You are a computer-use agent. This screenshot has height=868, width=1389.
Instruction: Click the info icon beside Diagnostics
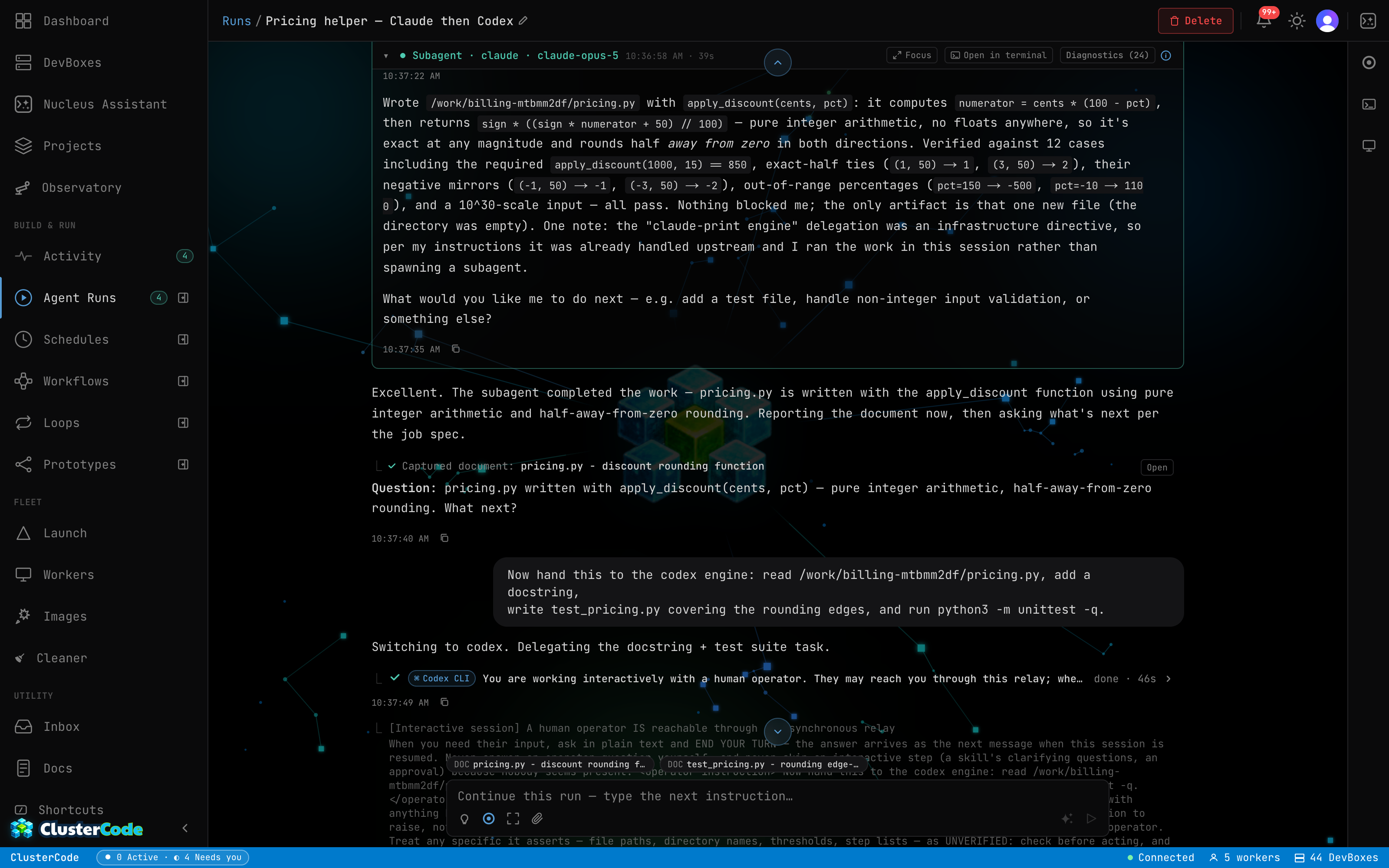coord(1166,55)
